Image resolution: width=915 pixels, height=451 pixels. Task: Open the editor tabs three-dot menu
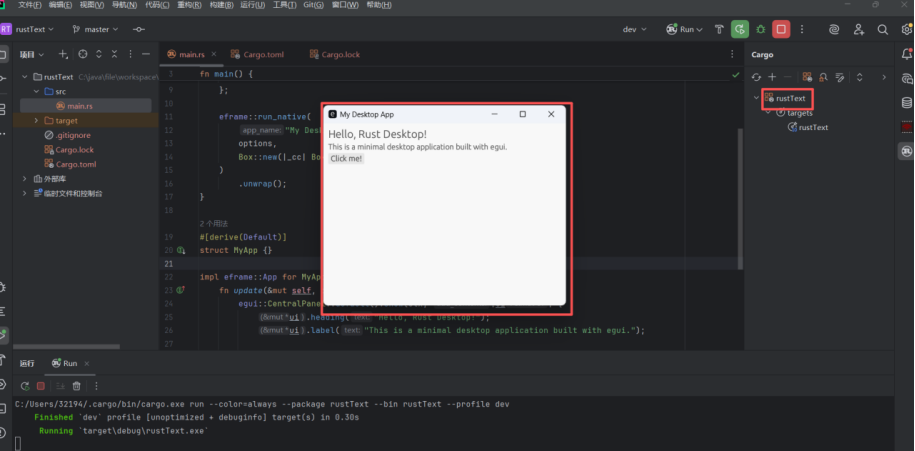(x=732, y=54)
